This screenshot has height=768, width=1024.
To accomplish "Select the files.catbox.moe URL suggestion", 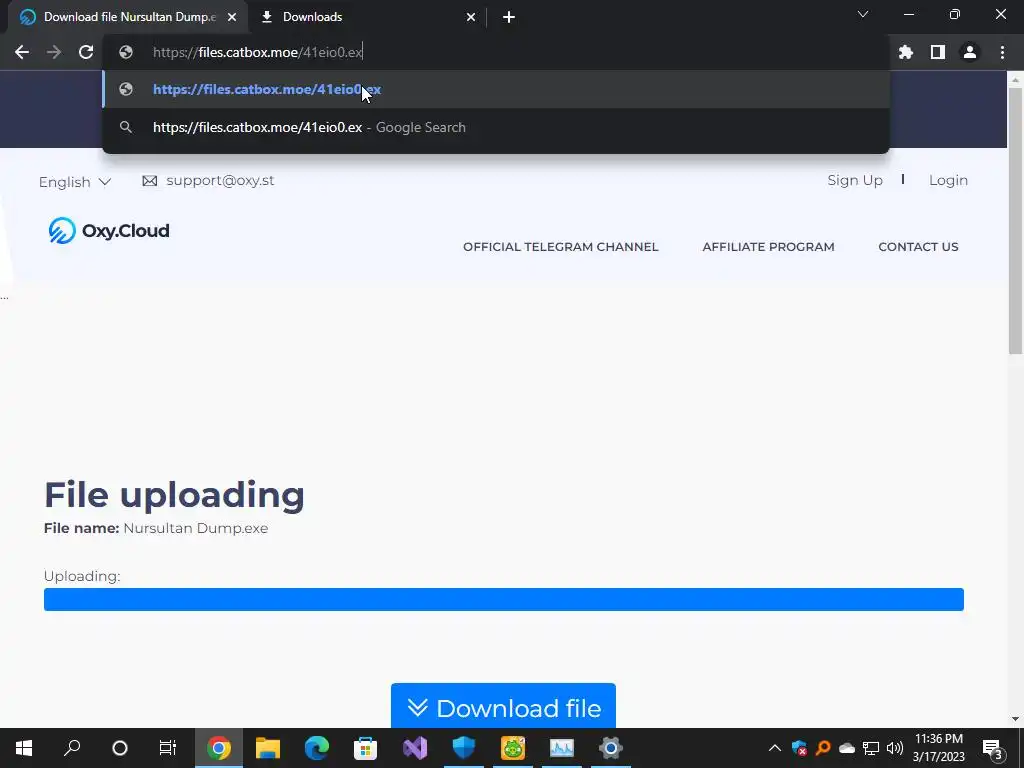I will click(x=496, y=89).
